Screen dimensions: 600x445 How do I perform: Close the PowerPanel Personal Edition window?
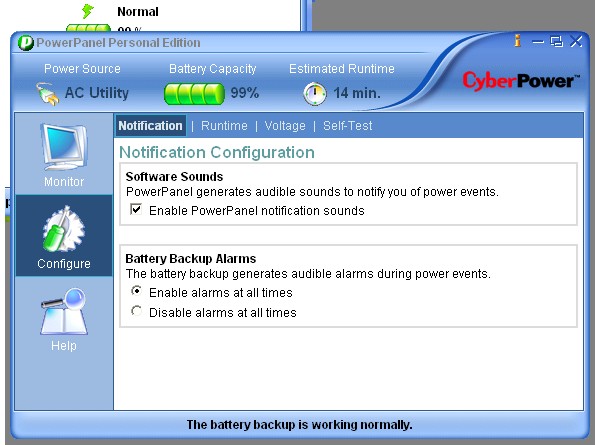coord(576,41)
